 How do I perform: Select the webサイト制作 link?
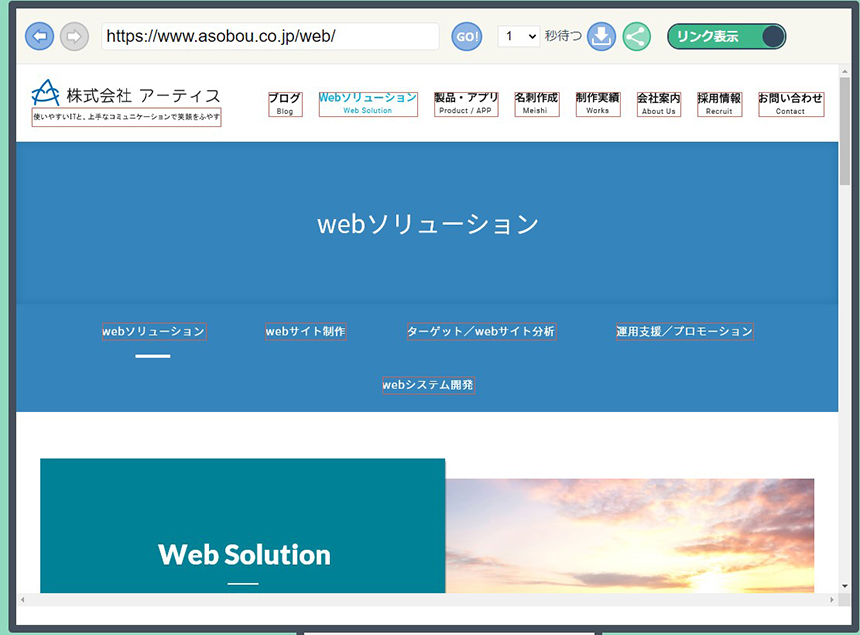point(305,331)
